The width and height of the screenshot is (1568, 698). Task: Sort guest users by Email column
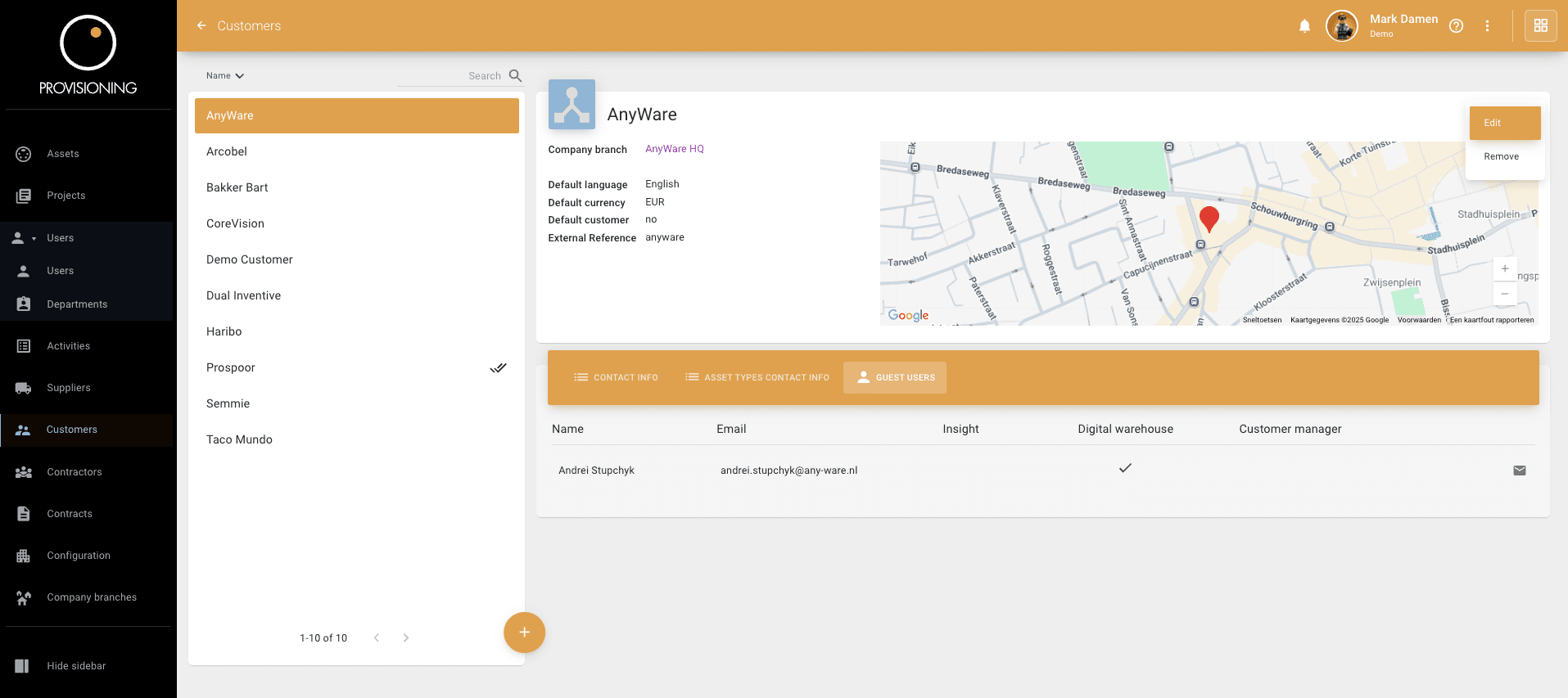pos(731,429)
